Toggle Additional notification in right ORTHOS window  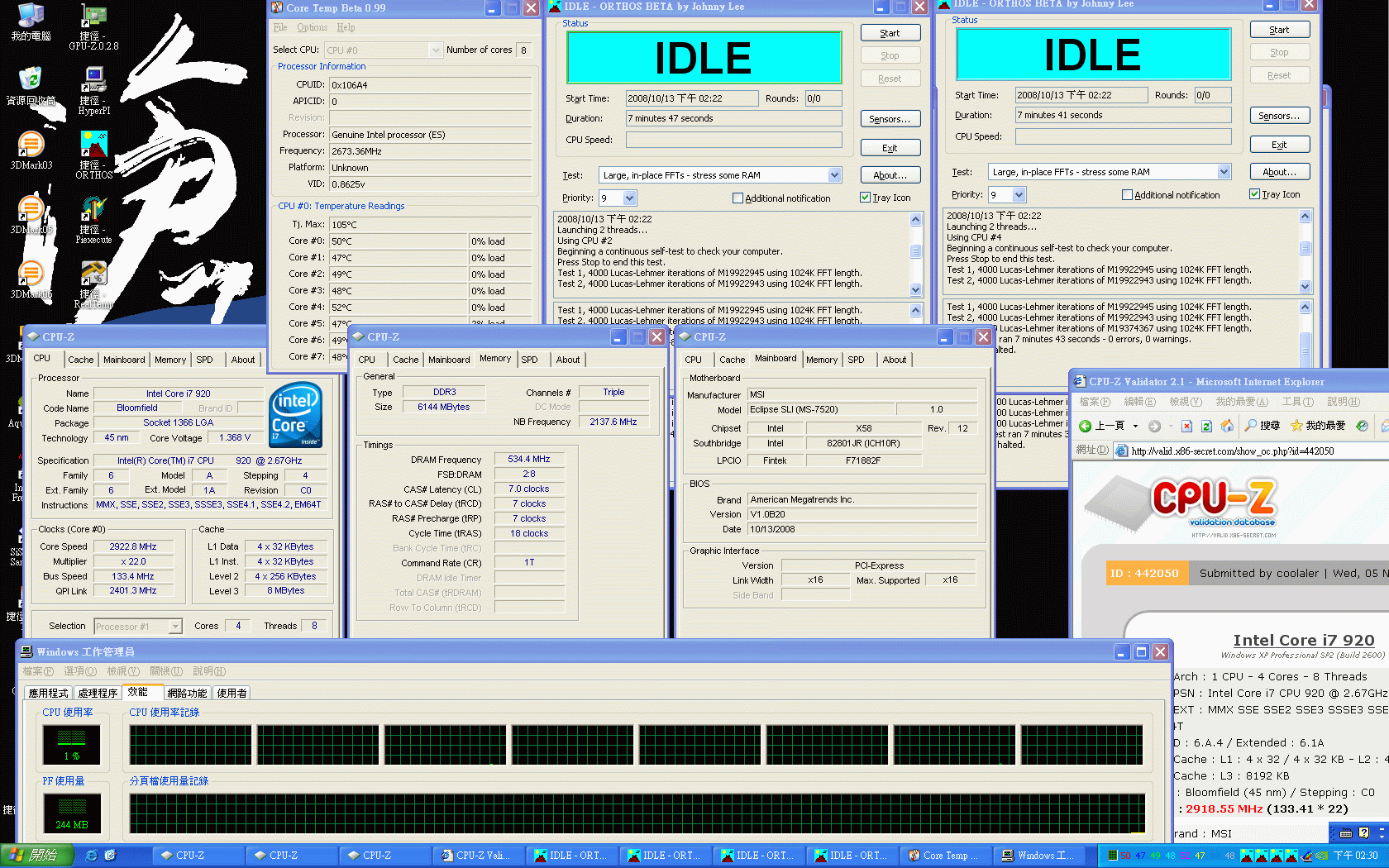tap(1127, 195)
